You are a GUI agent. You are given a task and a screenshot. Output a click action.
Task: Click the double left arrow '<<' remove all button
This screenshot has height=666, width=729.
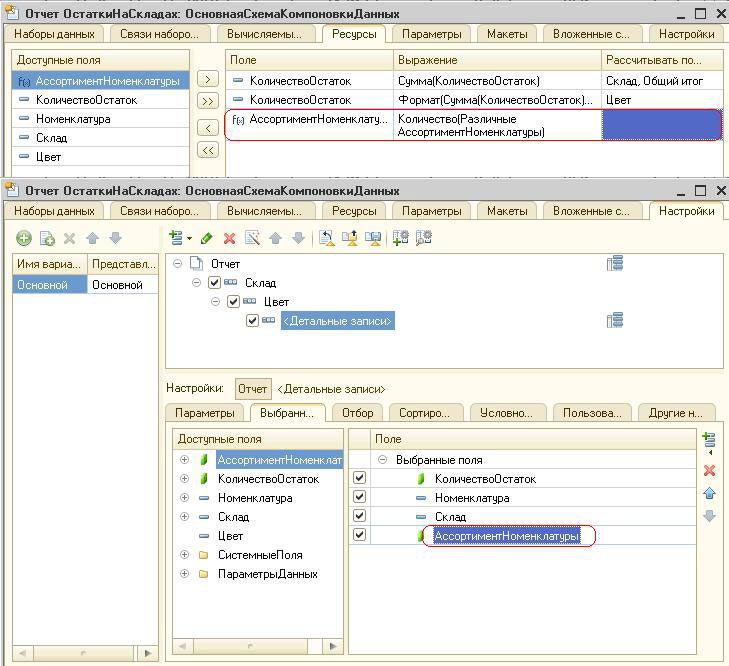point(207,150)
